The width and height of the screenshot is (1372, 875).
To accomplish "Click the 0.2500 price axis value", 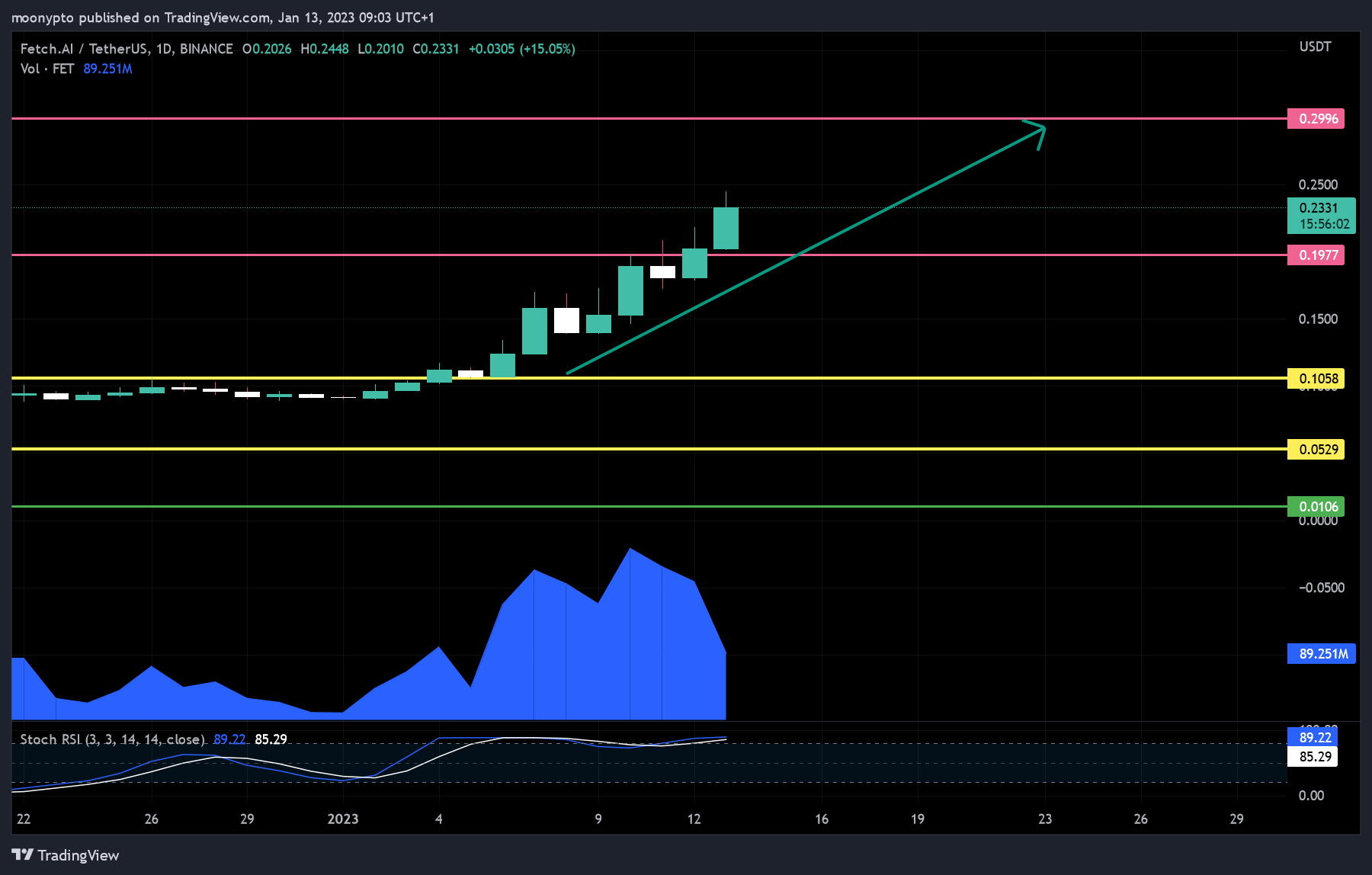I will click(x=1318, y=184).
